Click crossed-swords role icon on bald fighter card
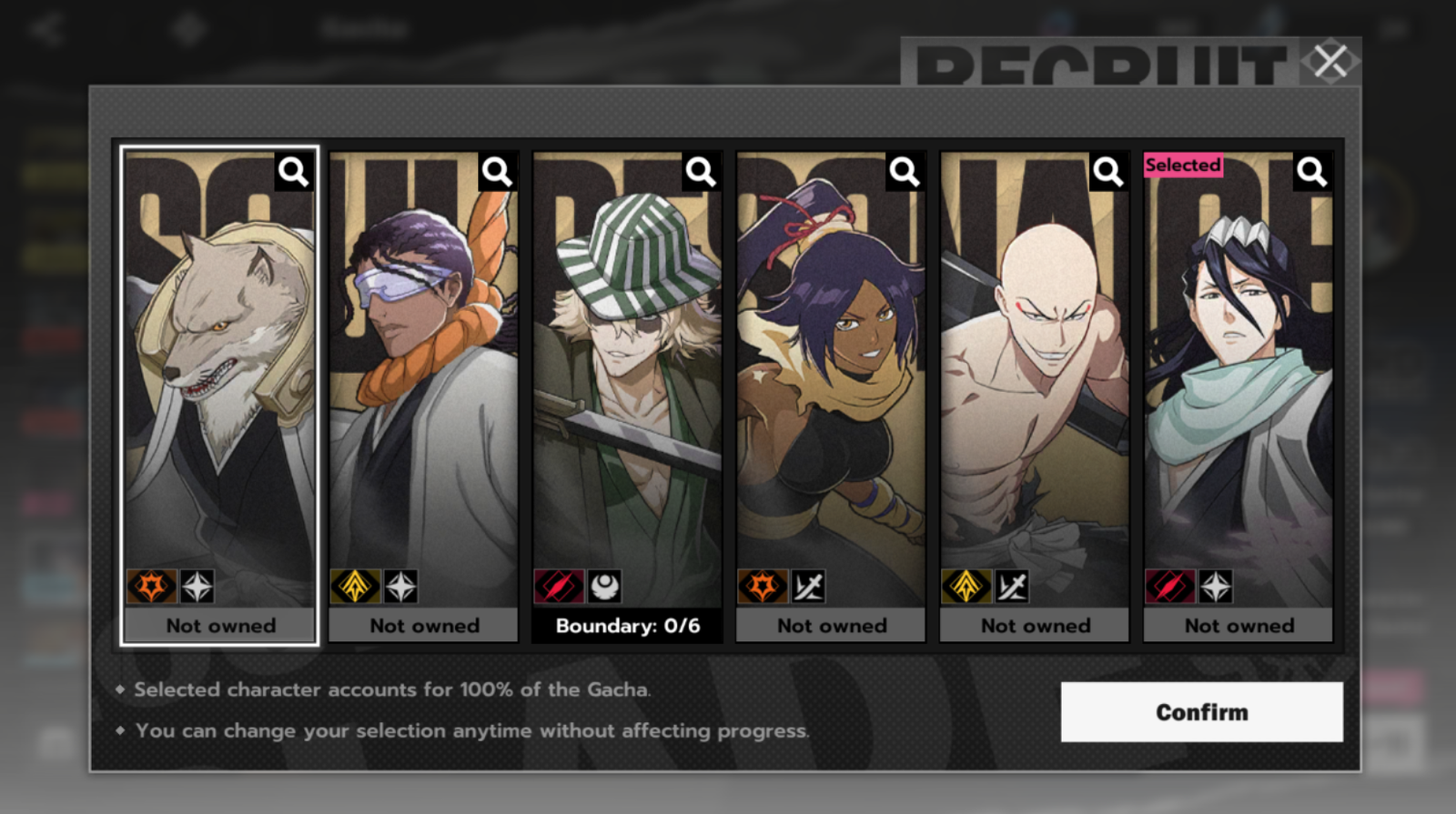The image size is (1456, 814). 1011,587
